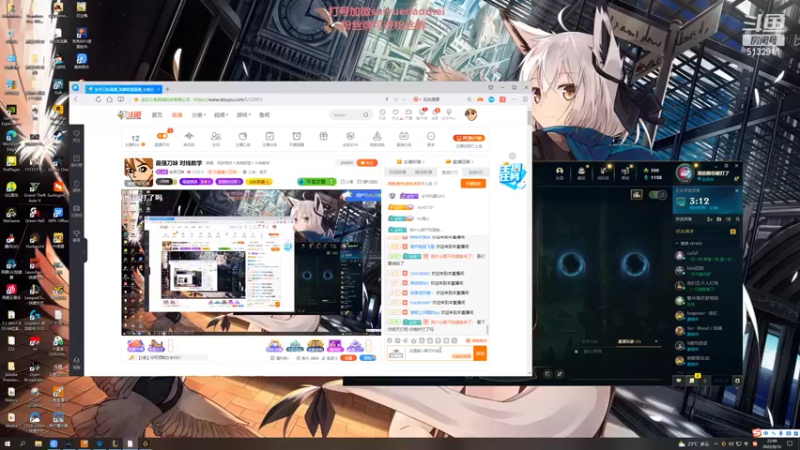Click the search magnifier in Douyu header
Viewport: 800px width, 450px height.
pyautogui.click(x=366, y=115)
